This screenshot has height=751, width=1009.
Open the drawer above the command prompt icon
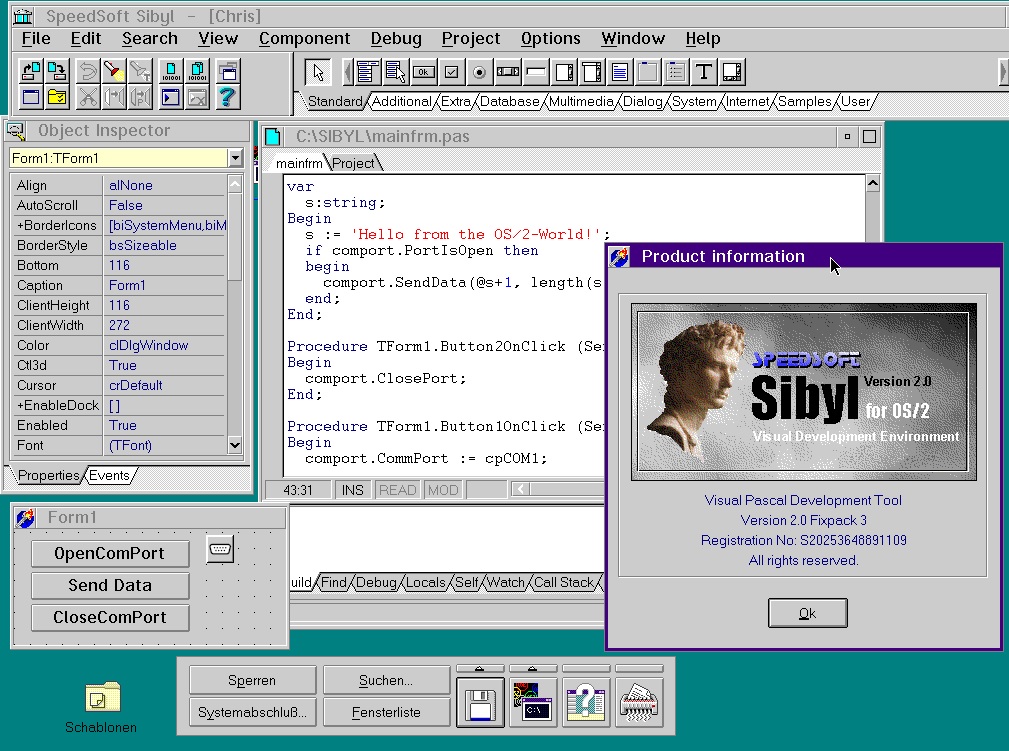pos(532,669)
